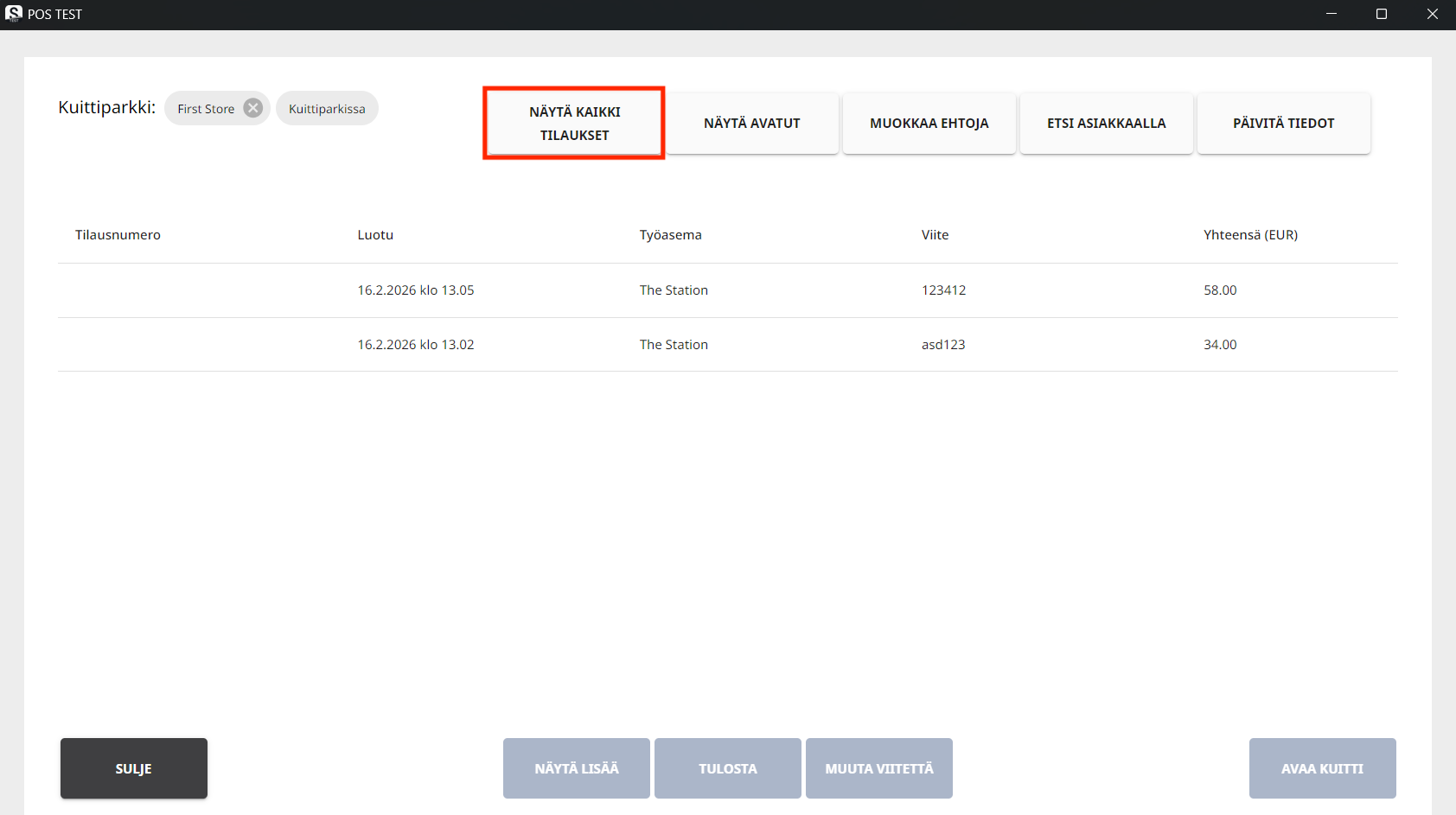The image size is (1456, 815).
Task: Close the view with Sulje button
Action: coord(134,768)
